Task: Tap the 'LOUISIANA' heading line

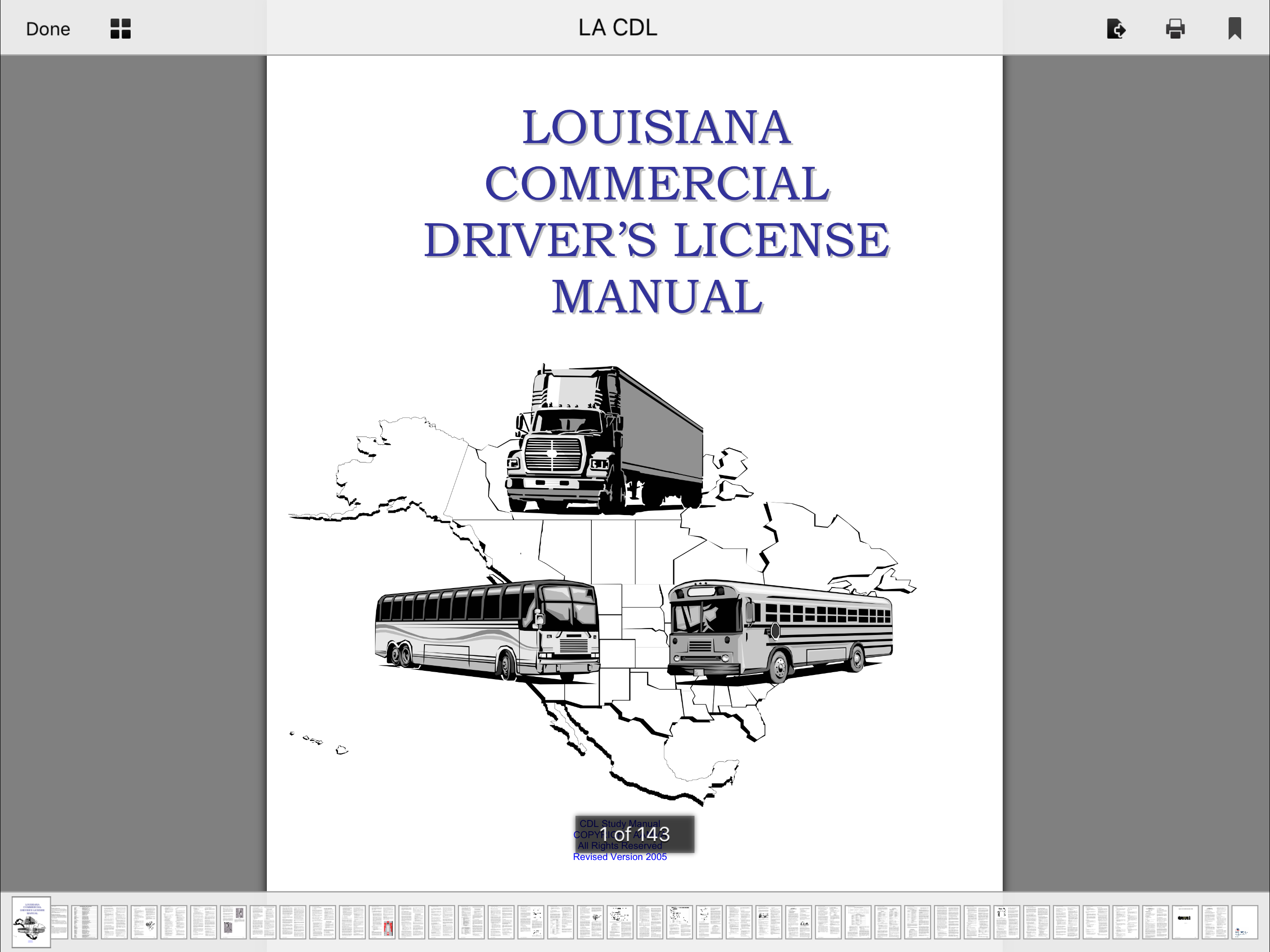Action: click(657, 127)
